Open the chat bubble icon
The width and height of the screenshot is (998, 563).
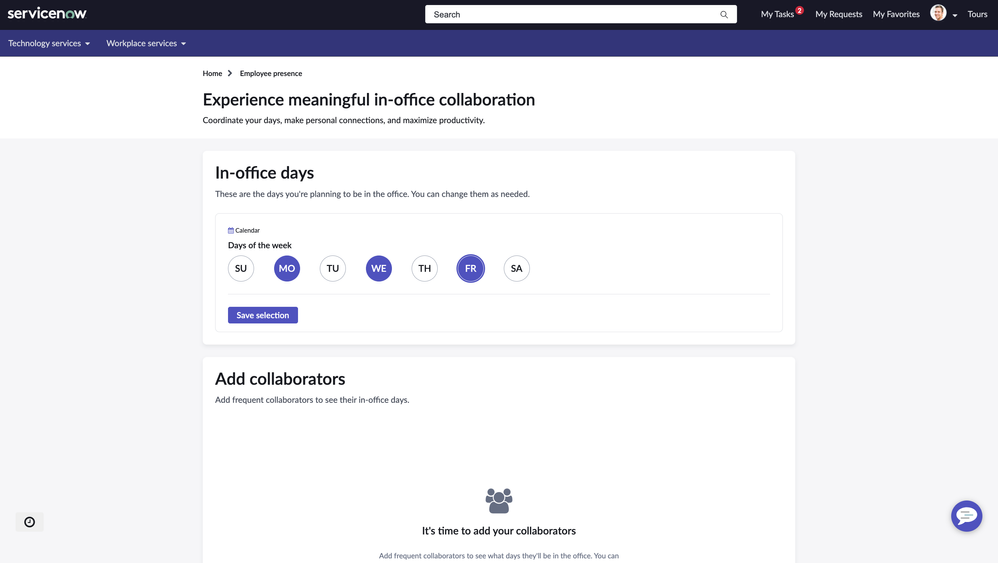click(966, 516)
